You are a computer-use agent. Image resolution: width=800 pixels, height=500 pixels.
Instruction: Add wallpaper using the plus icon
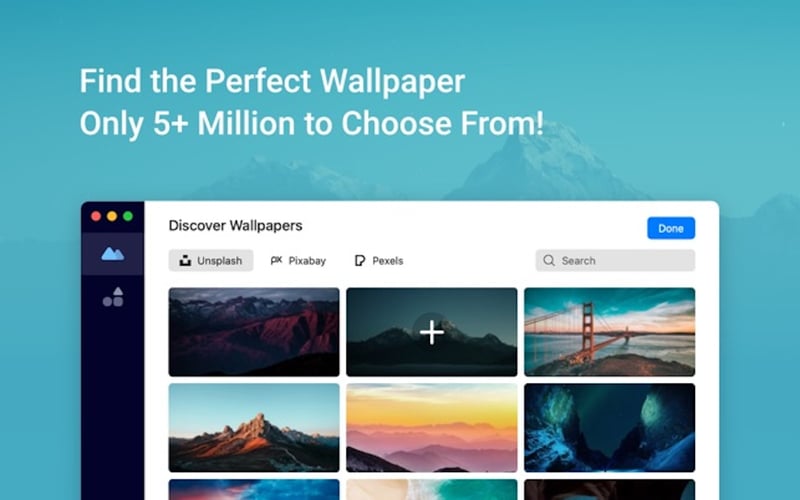coord(432,332)
